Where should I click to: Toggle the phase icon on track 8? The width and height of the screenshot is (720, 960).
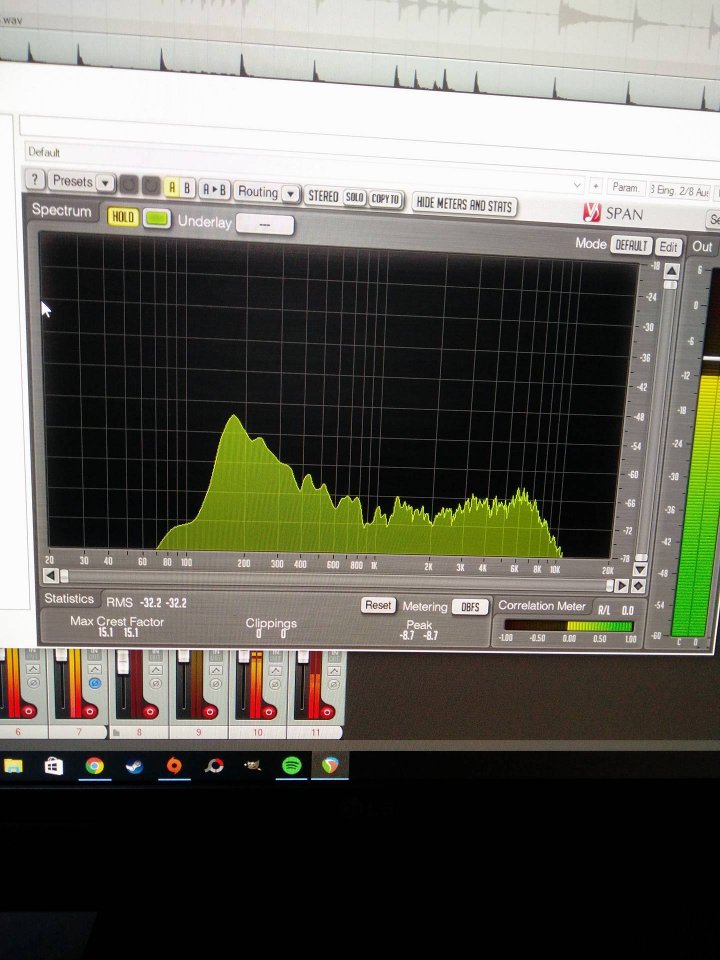tap(155, 683)
